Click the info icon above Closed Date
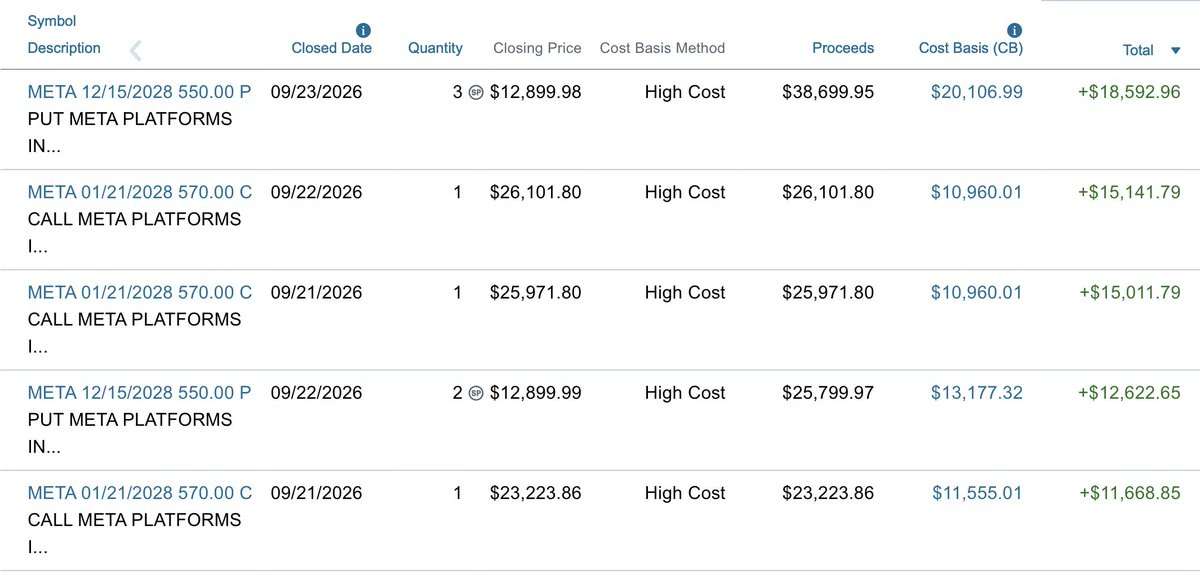Screen dimensions: 1200x579 coord(363,31)
